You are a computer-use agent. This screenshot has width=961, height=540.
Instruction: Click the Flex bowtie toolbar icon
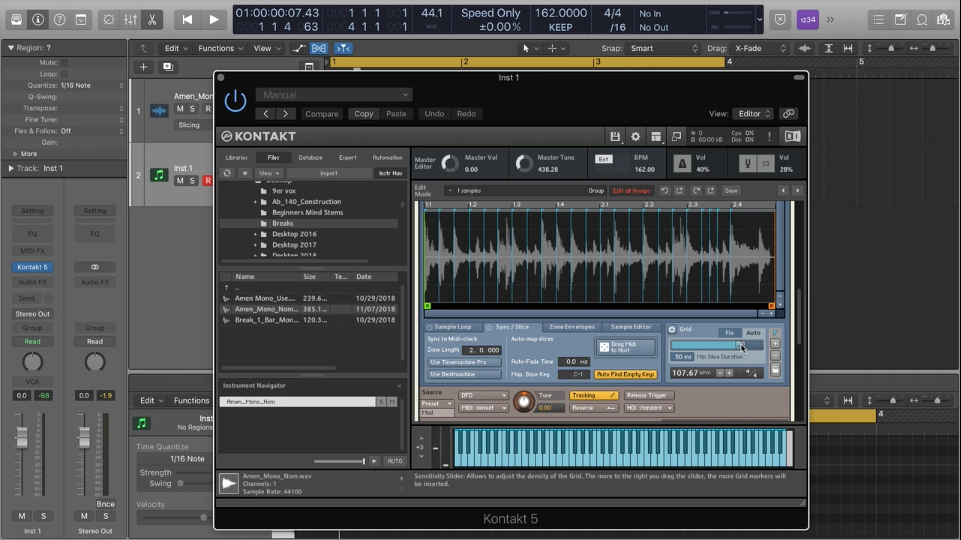point(319,48)
